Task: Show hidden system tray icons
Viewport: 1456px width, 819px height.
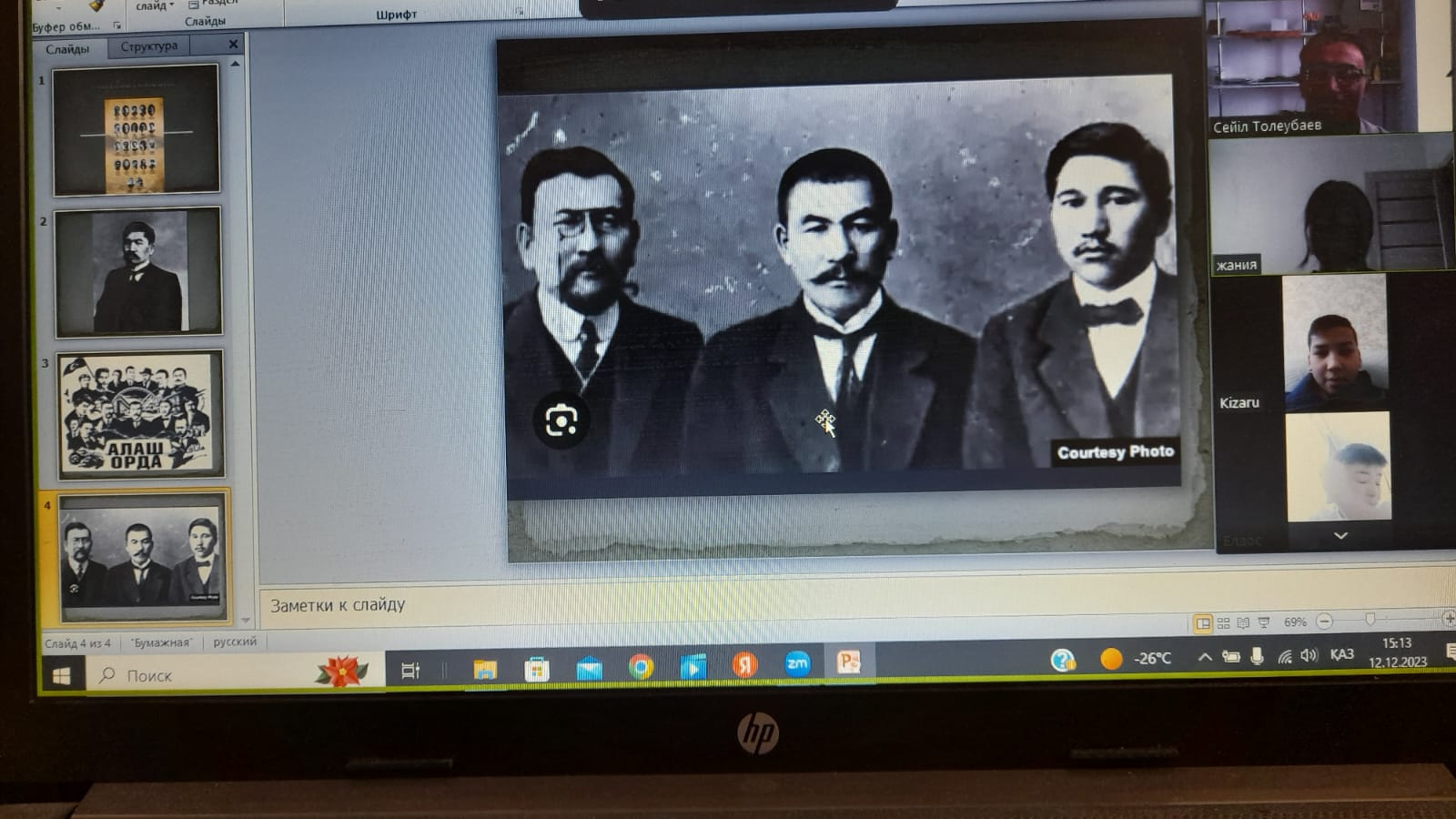Action: coord(1204,657)
